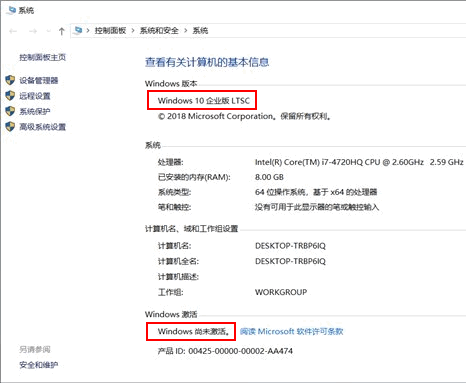Select DESKTOP-TRBP6IQ beside 计算机全名

tap(290, 261)
